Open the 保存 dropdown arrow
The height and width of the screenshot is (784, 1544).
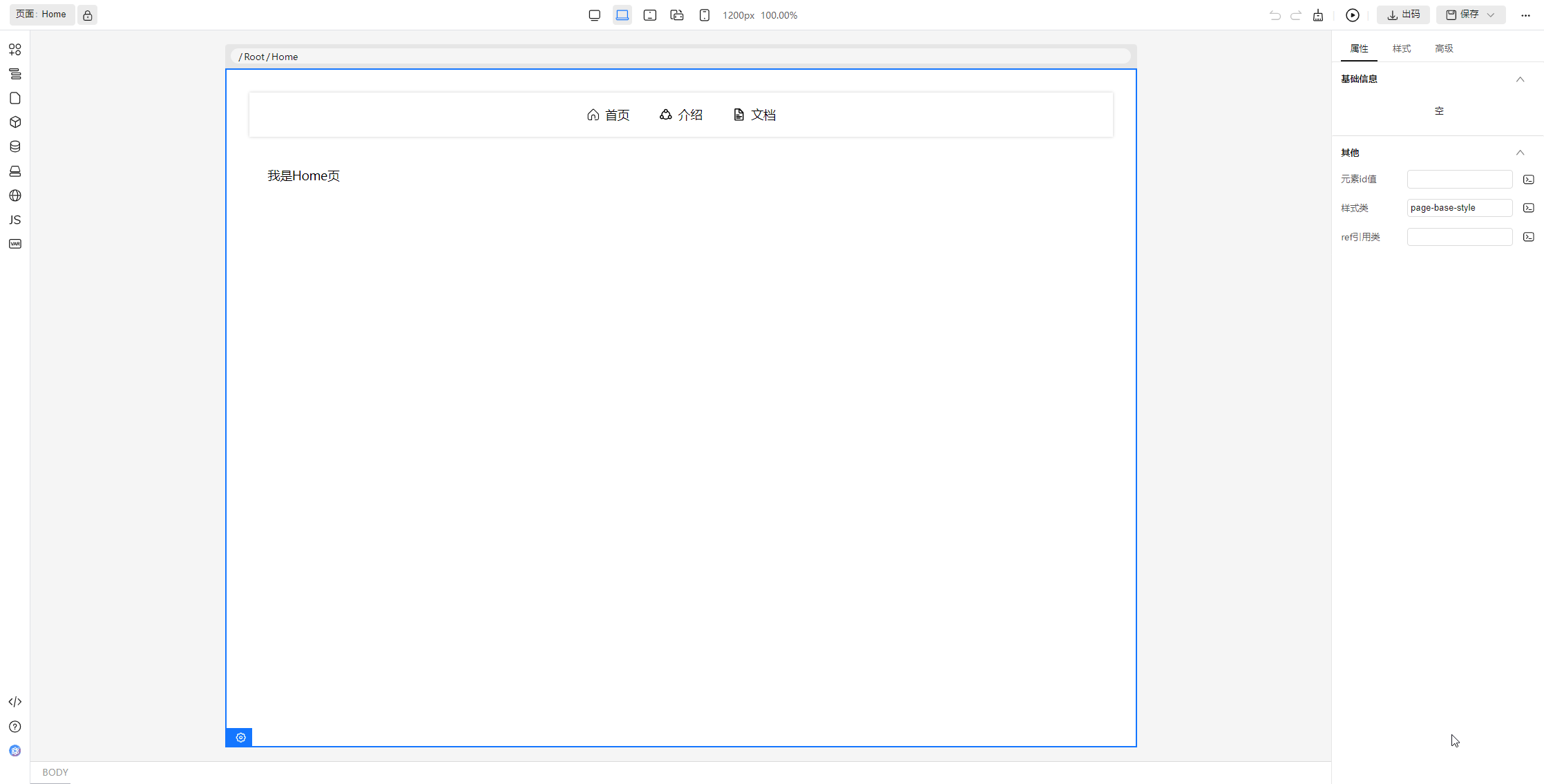(1491, 15)
